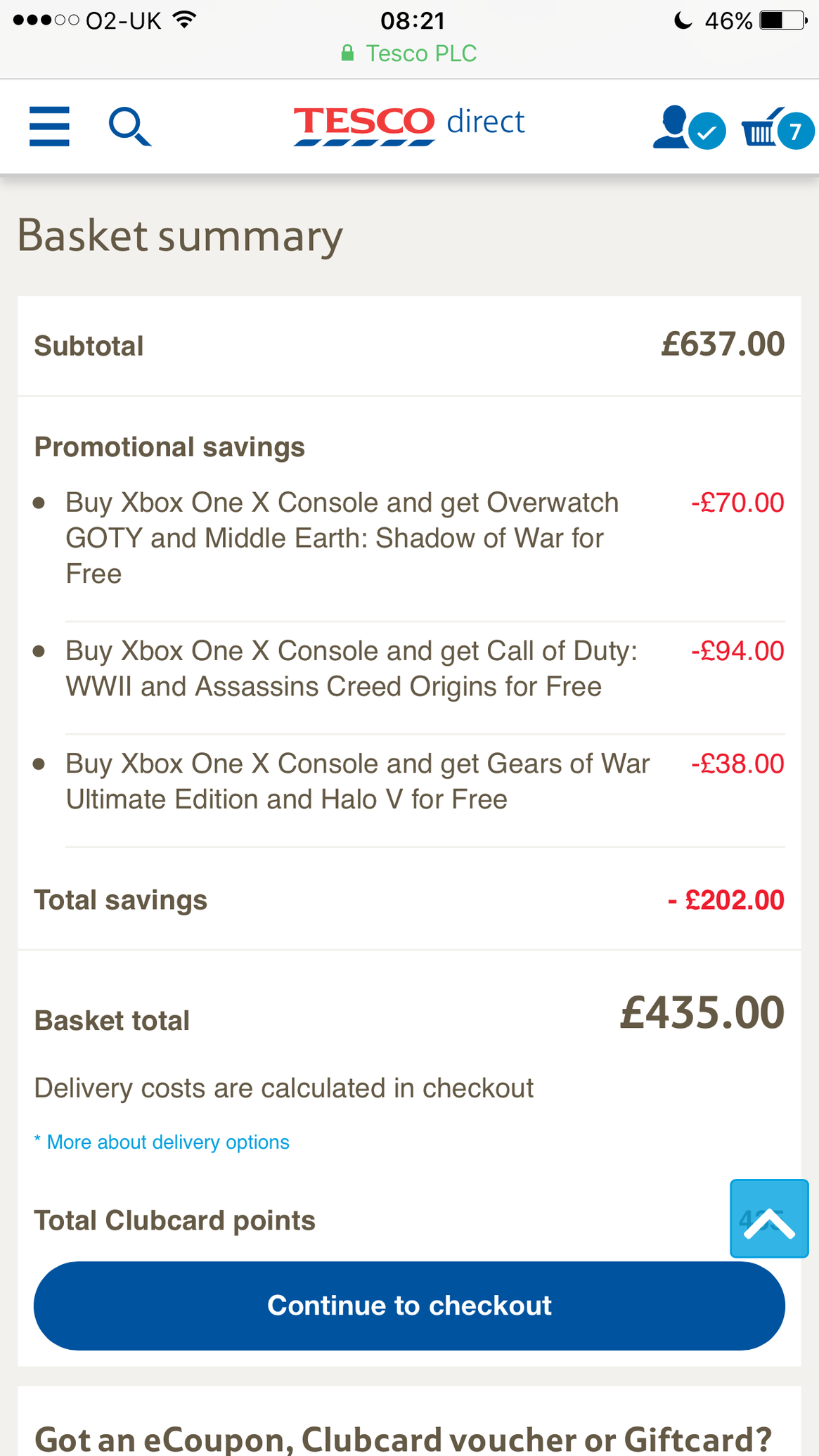Tap the battery icon in status bar
The height and width of the screenshot is (1456, 819).
(782, 20)
